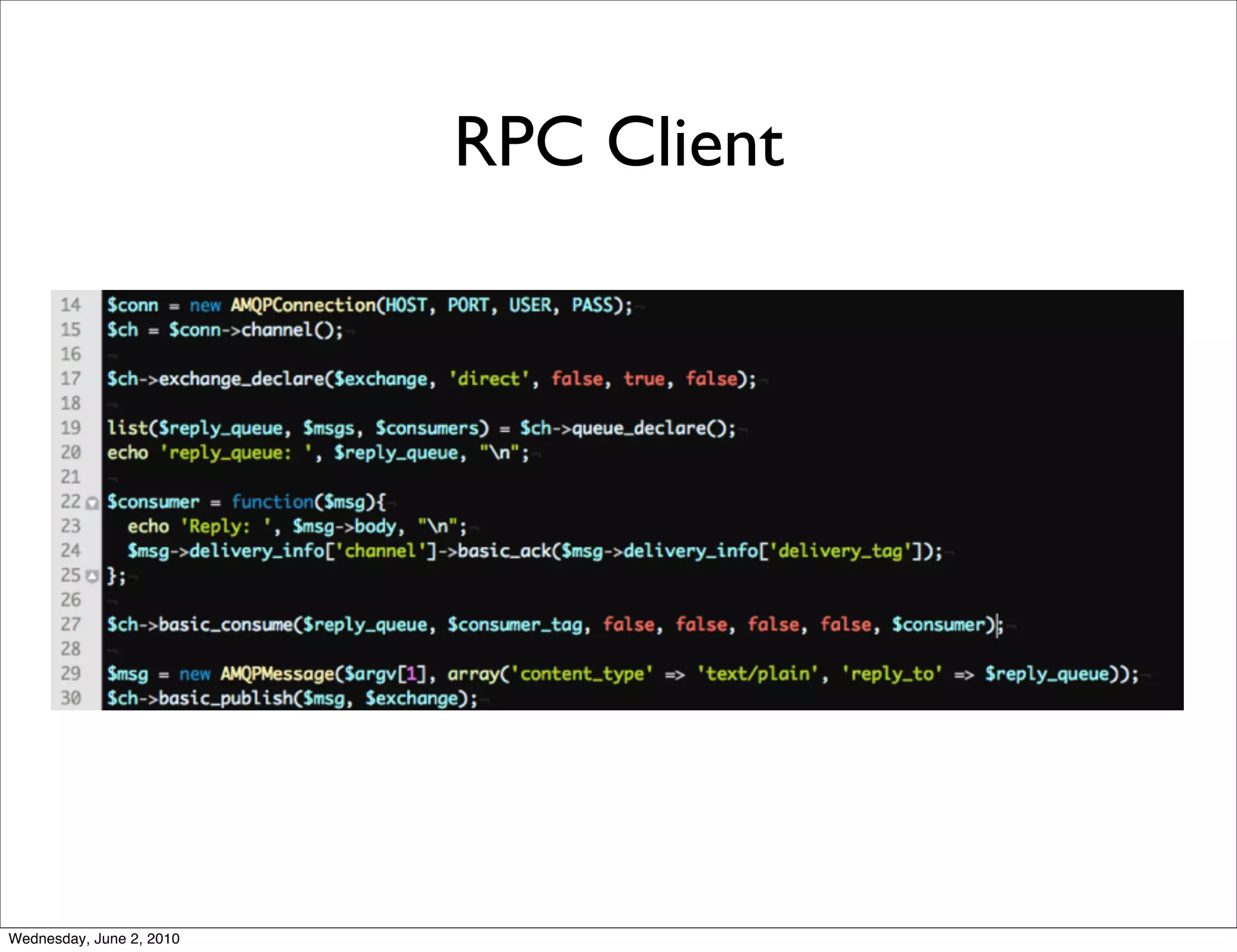
Task: Click the 'function' keyword on line 22
Action: coord(272,502)
